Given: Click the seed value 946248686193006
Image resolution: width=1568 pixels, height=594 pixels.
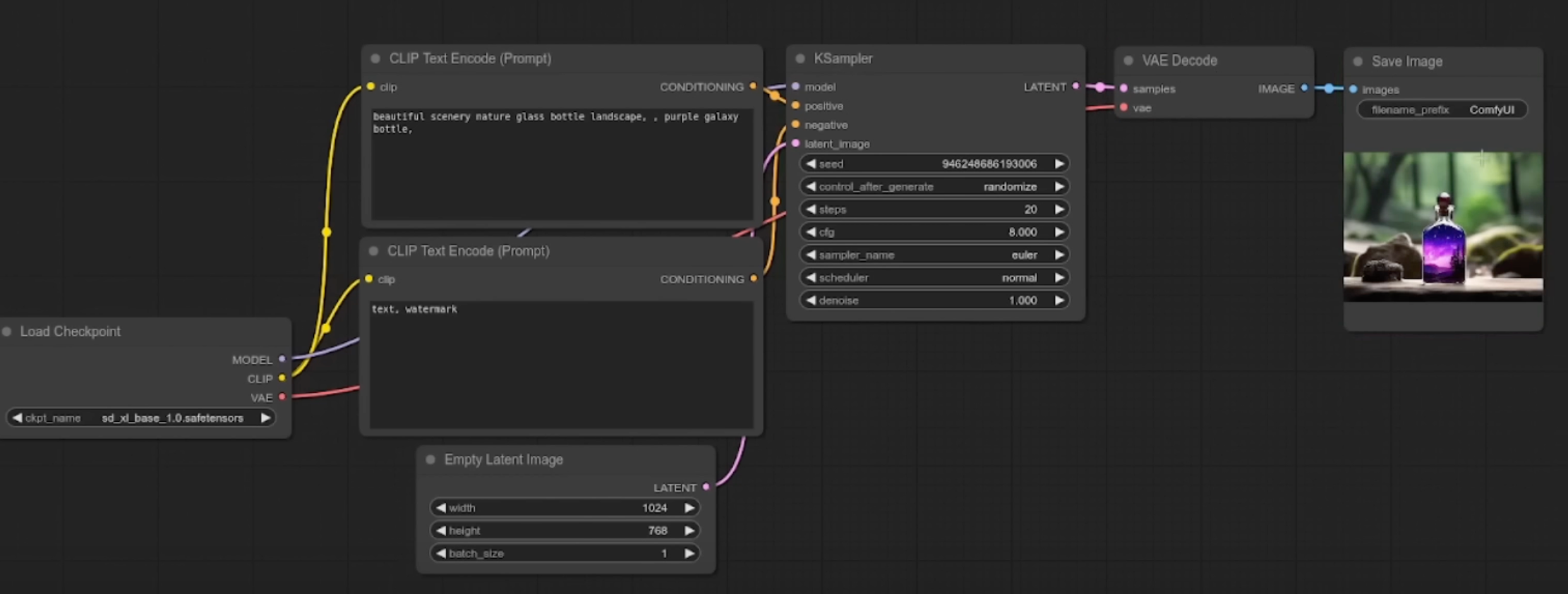Looking at the screenshot, I should [989, 164].
